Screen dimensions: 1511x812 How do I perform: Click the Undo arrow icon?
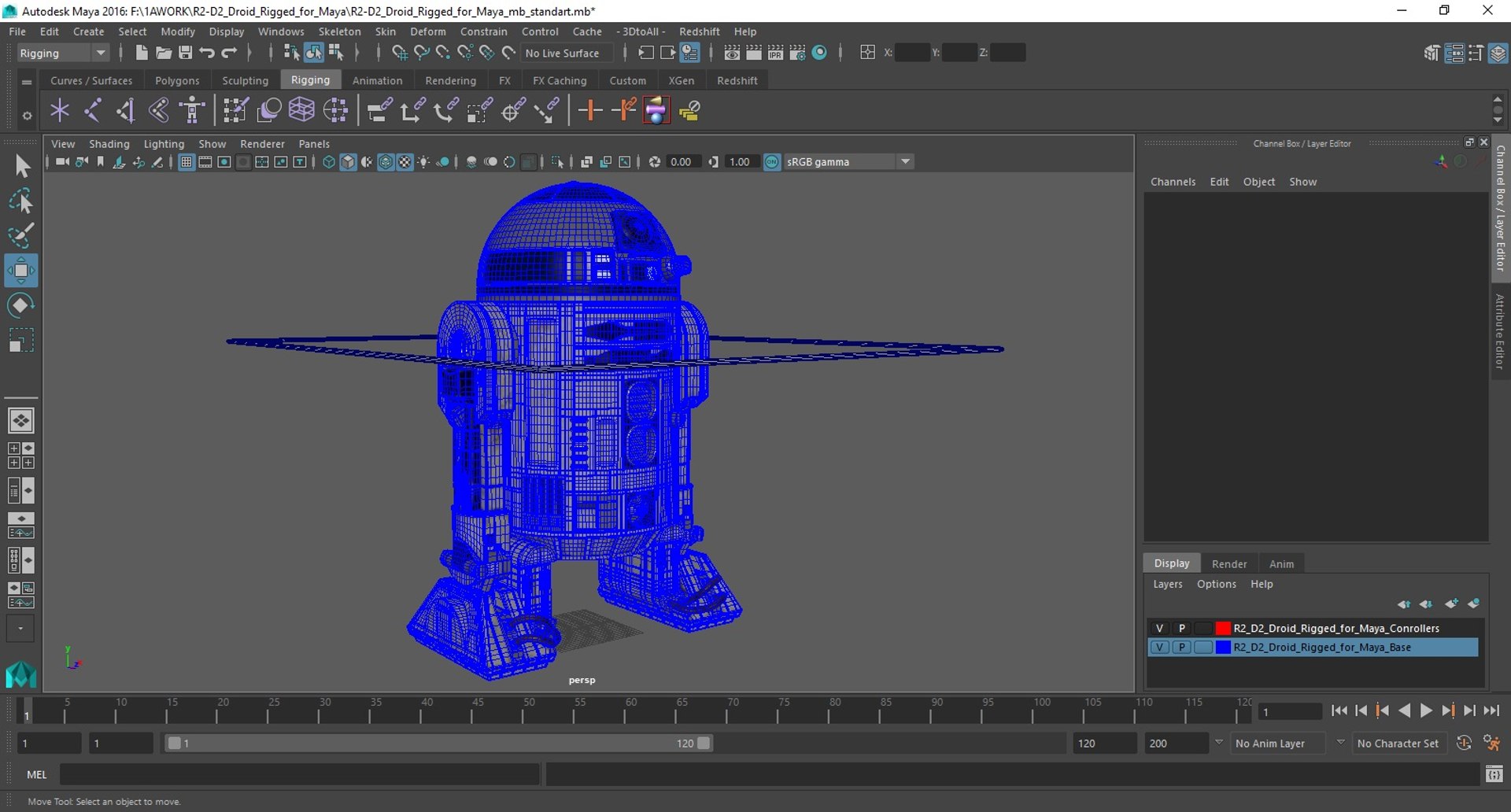tap(207, 53)
